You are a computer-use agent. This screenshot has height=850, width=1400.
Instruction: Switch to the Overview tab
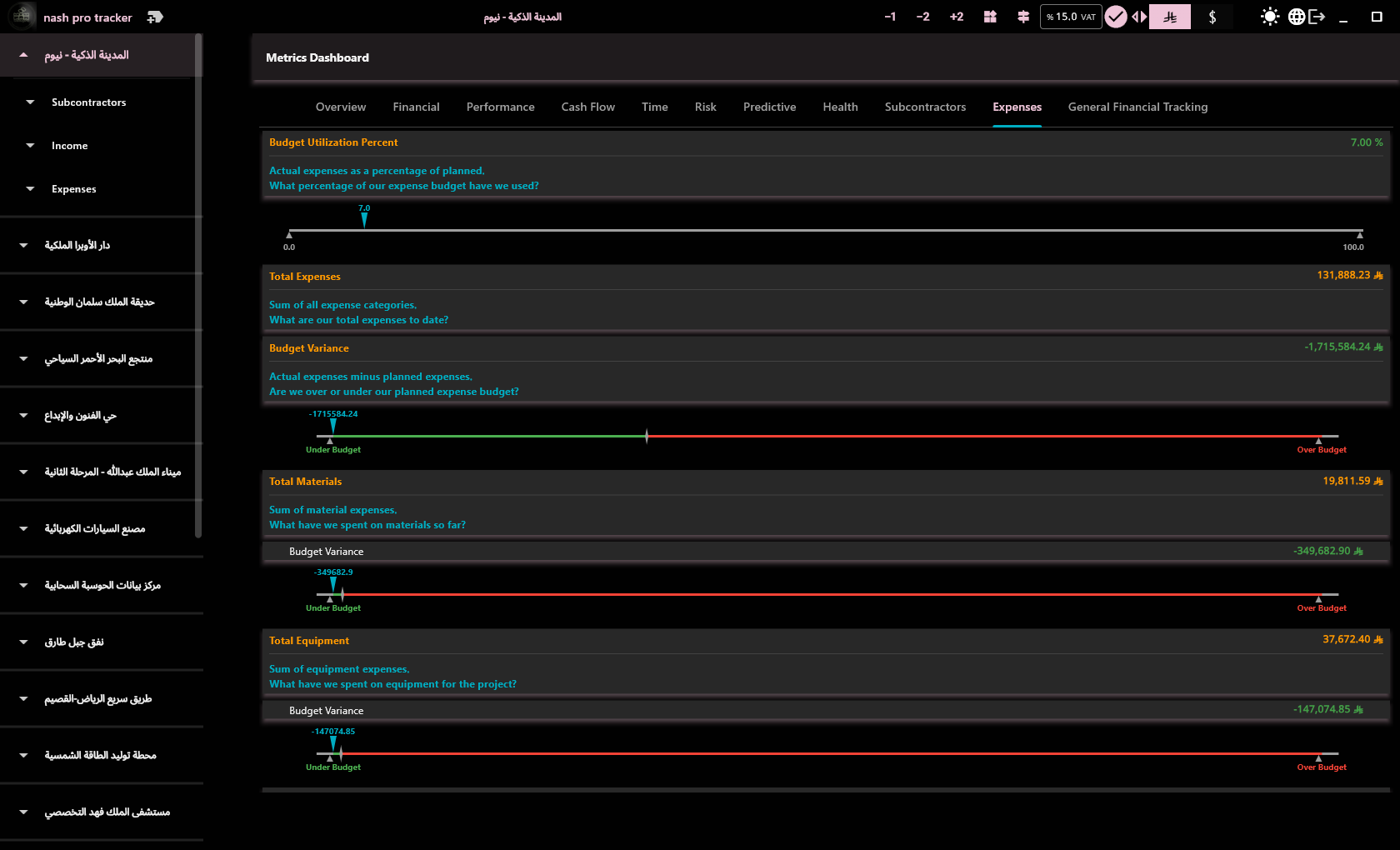tap(341, 107)
